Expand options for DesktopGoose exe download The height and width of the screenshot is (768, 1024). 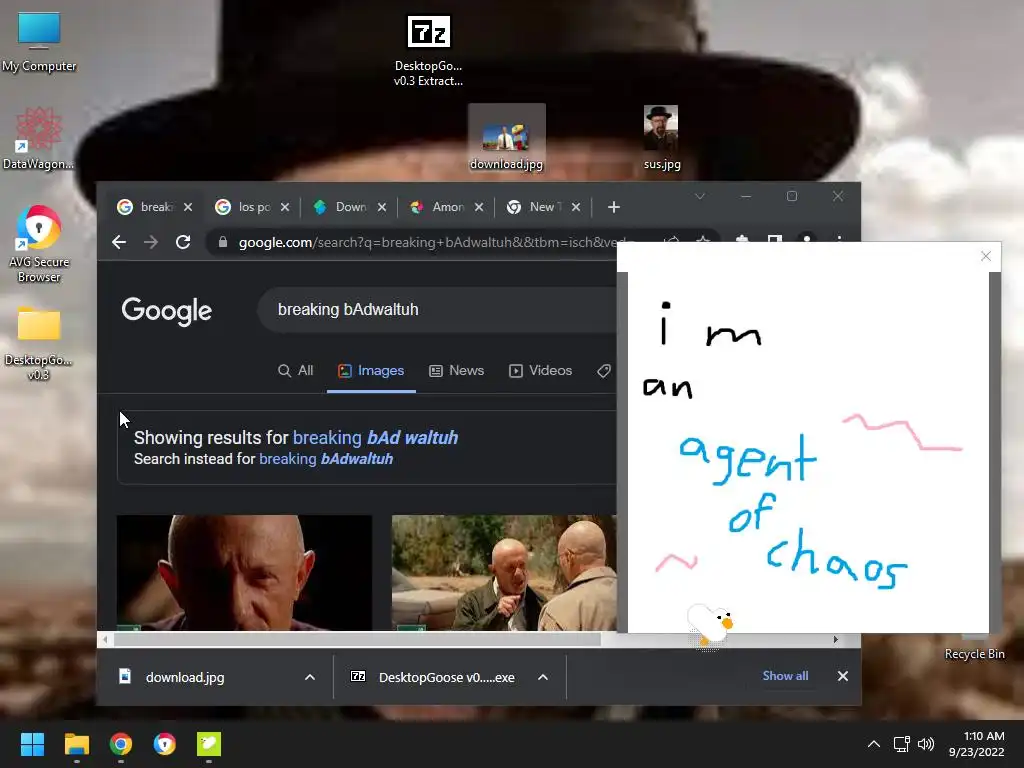point(543,678)
